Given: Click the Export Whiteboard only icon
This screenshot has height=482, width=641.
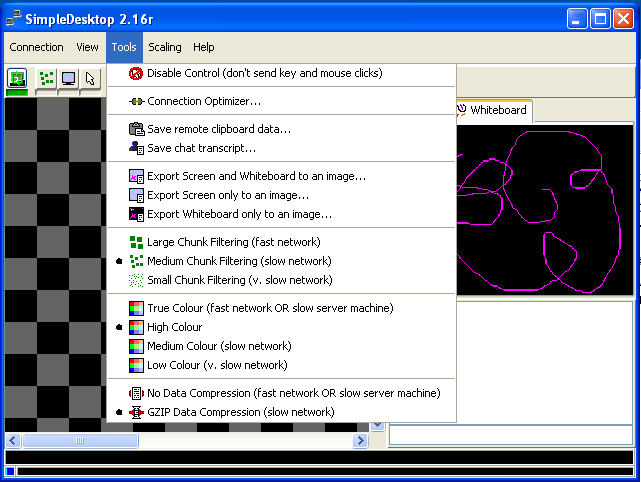Looking at the screenshot, I should coord(136,214).
